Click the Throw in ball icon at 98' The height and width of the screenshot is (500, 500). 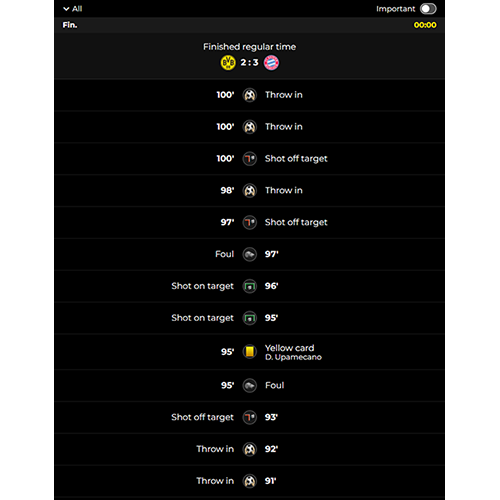(250, 191)
